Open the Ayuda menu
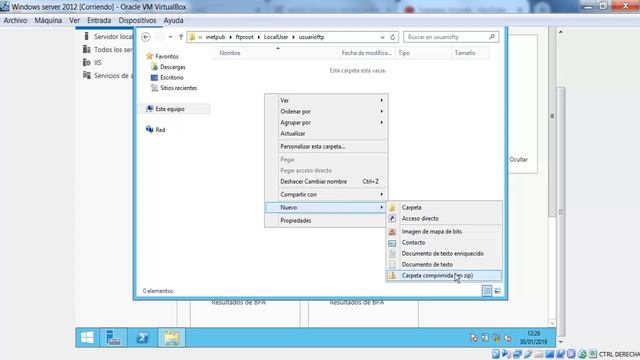 coord(173,20)
